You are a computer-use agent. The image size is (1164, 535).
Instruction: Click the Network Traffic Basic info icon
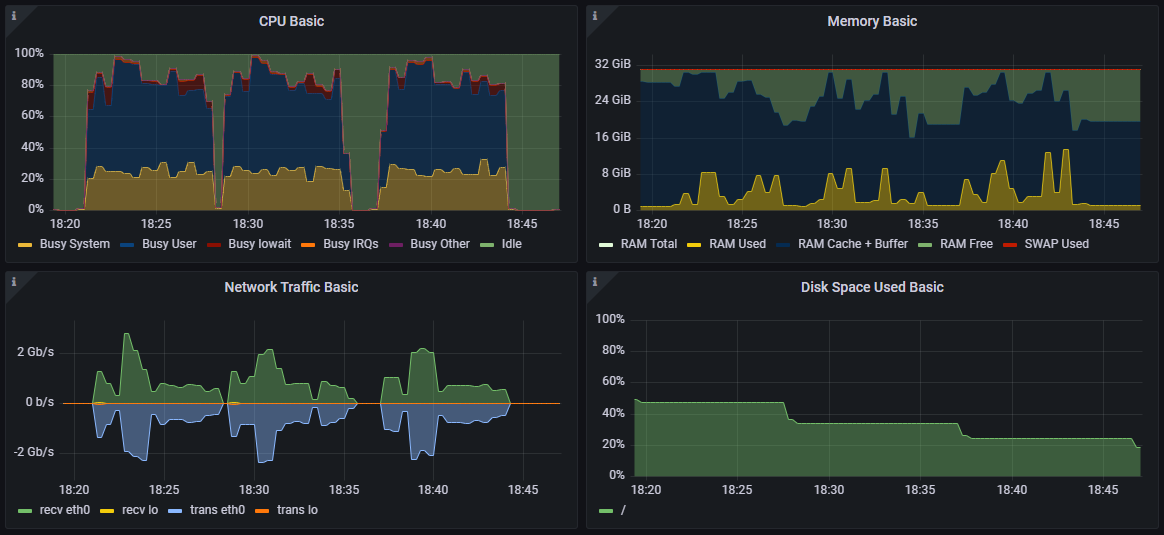[x=13, y=281]
